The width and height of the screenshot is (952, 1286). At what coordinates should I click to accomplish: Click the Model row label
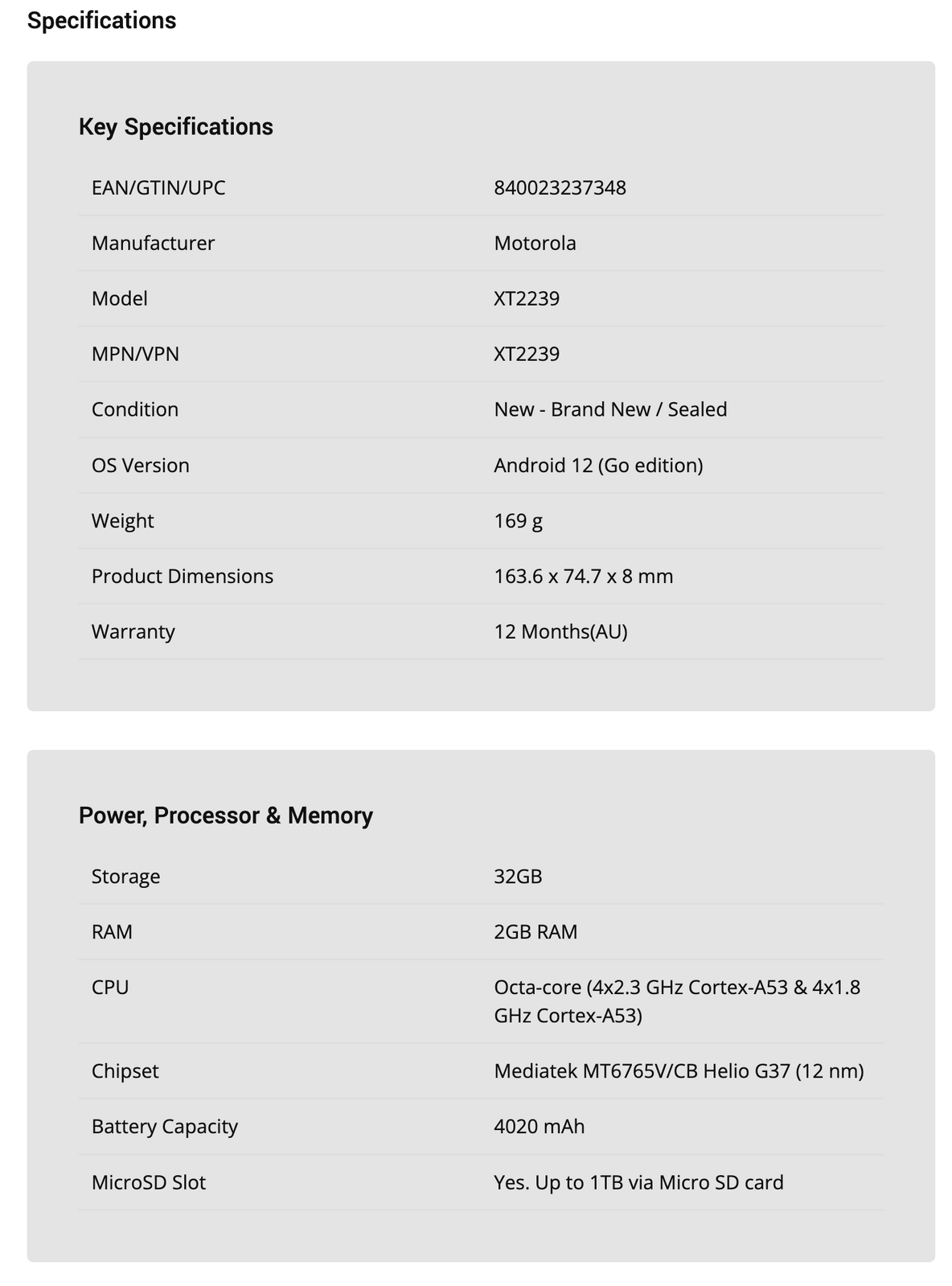pyautogui.click(x=119, y=298)
